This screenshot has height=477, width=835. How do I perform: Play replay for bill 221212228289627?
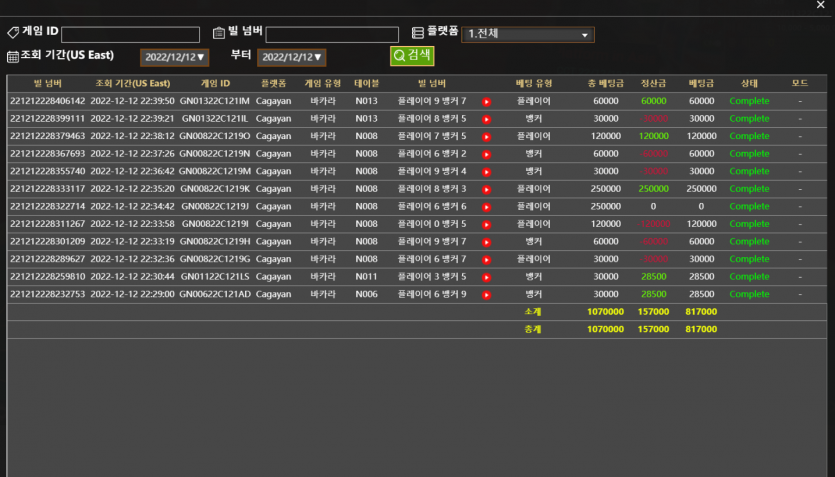486,260
